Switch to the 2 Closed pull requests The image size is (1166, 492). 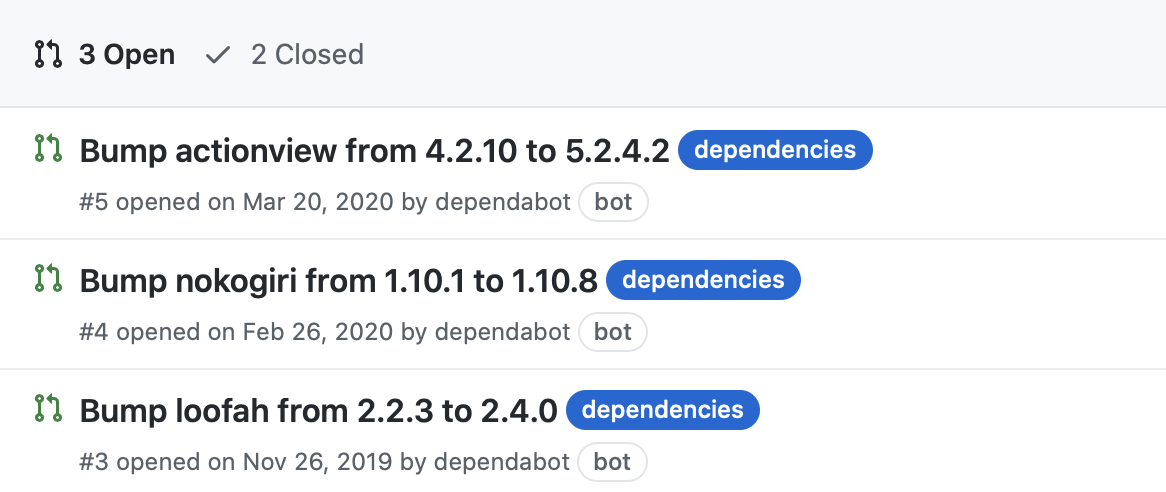(306, 54)
